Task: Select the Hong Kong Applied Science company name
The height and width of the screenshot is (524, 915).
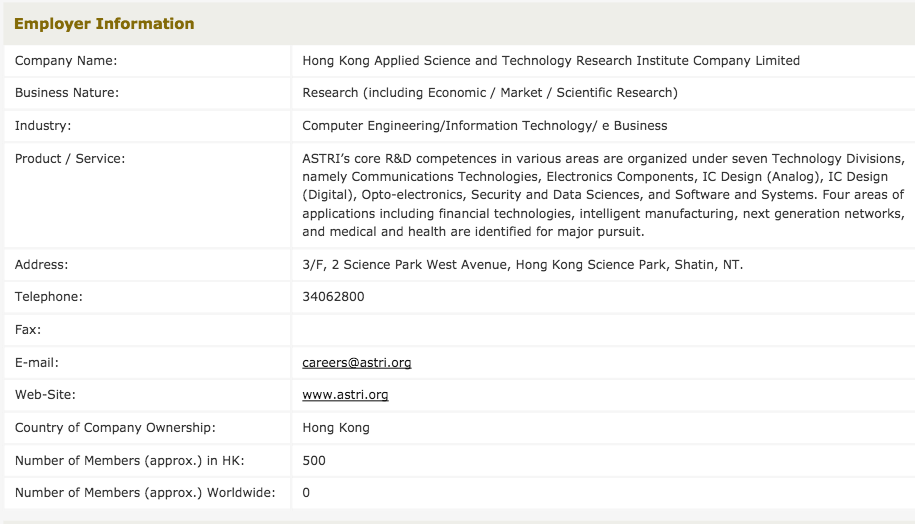Action: [550, 61]
